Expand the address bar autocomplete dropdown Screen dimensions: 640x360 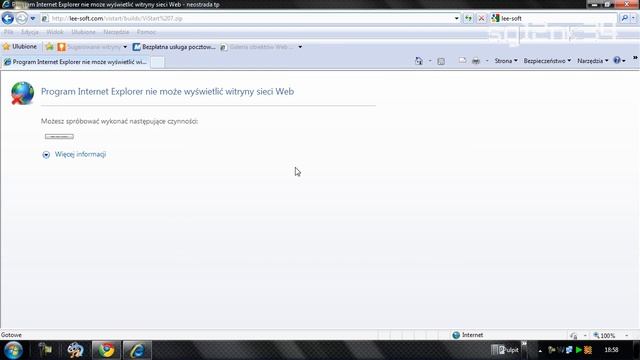point(456,18)
